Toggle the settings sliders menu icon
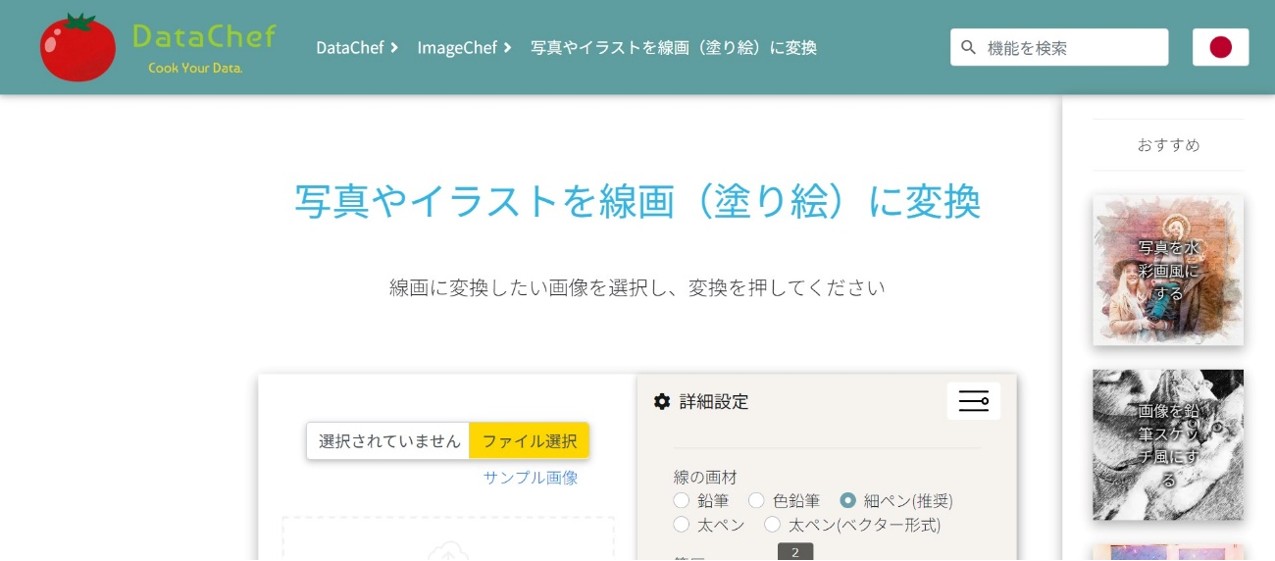 pyautogui.click(x=973, y=401)
